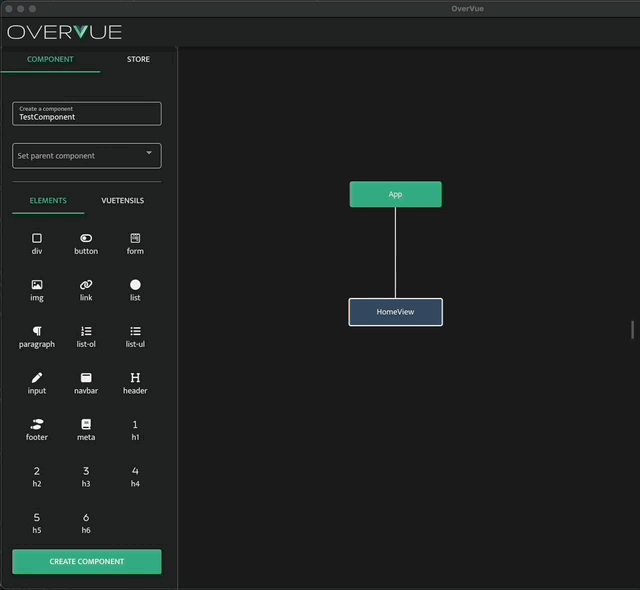Click the OverVue logo
This screenshot has width=640, height=590.
[64, 32]
